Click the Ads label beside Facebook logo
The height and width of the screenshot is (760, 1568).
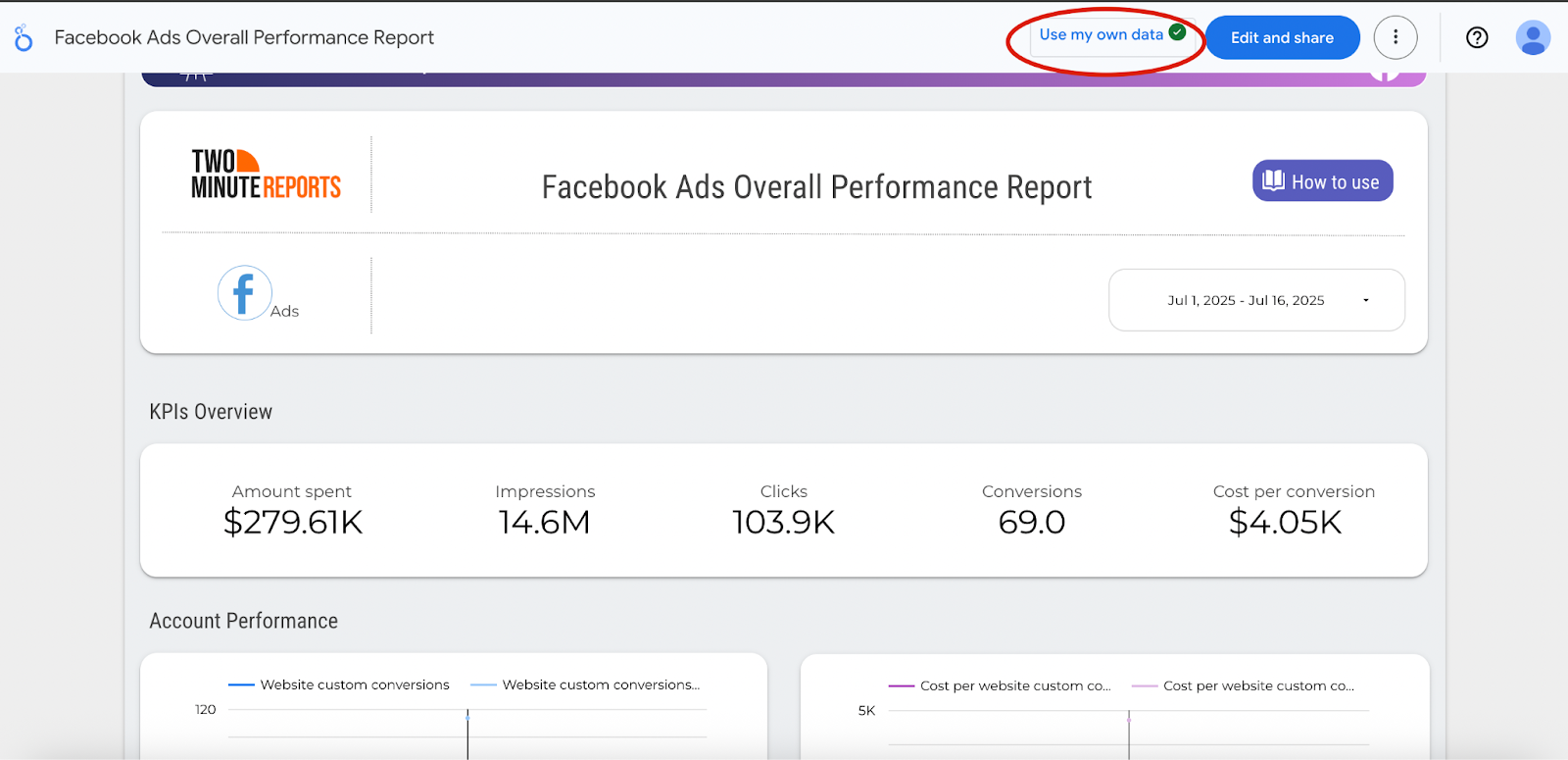point(284,311)
